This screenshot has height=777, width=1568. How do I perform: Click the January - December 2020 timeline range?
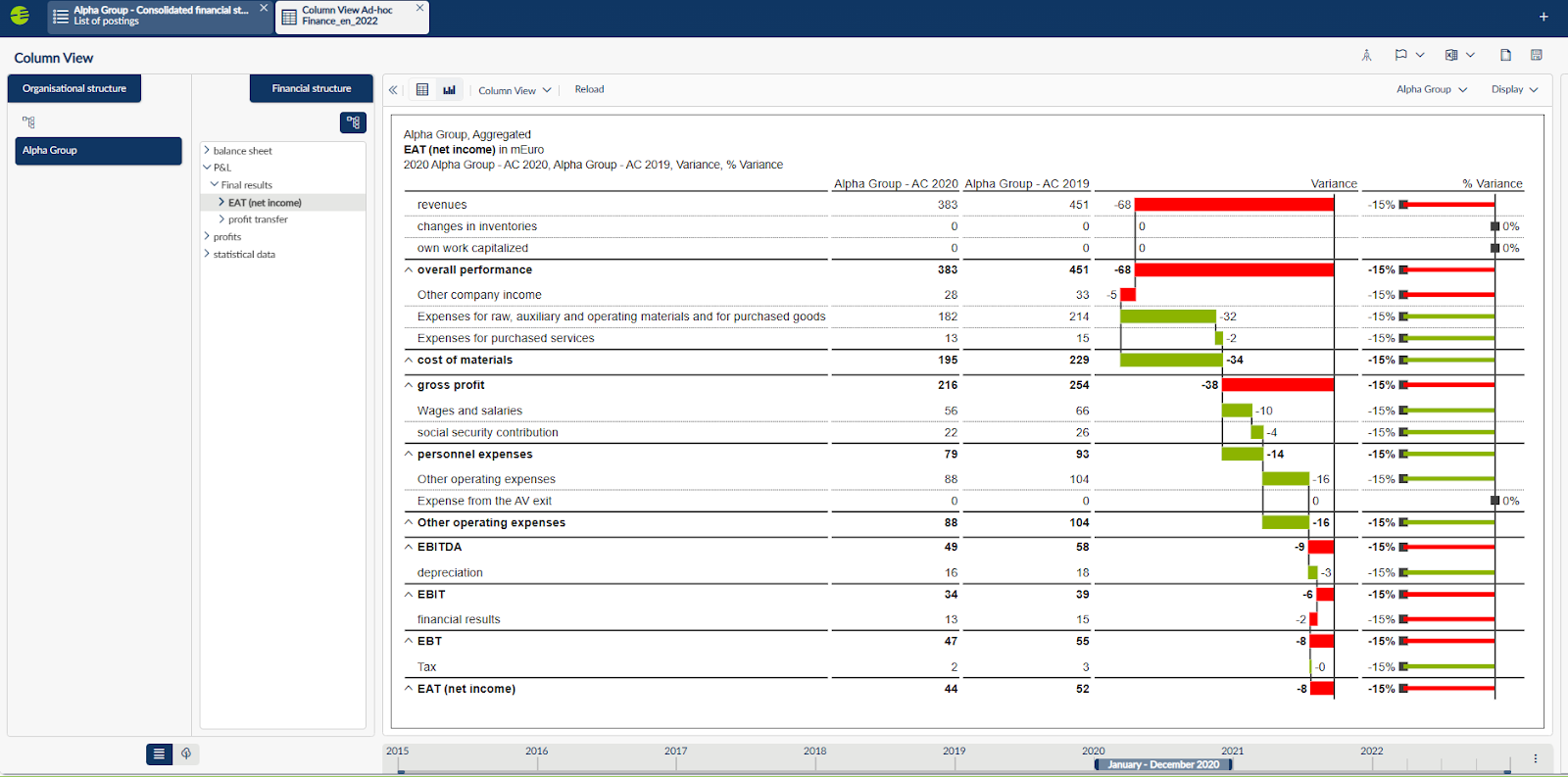[x=1163, y=764]
